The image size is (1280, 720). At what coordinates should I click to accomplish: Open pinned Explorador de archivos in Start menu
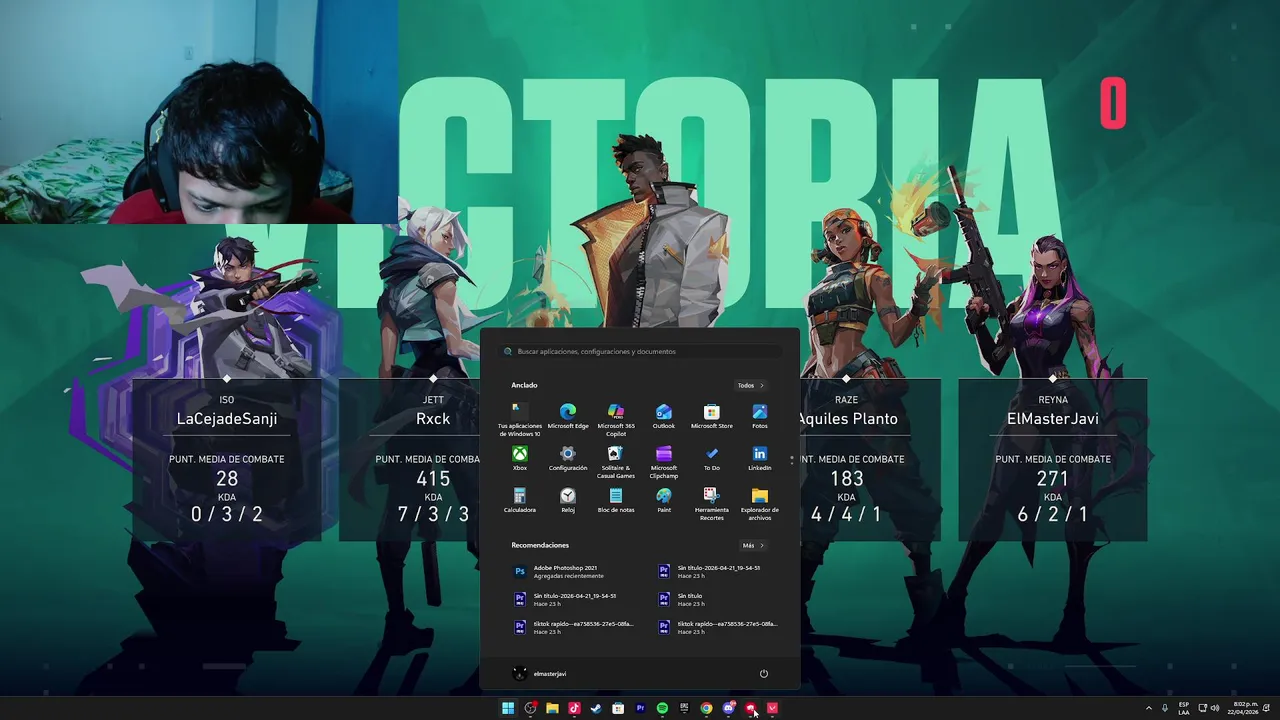(x=760, y=503)
